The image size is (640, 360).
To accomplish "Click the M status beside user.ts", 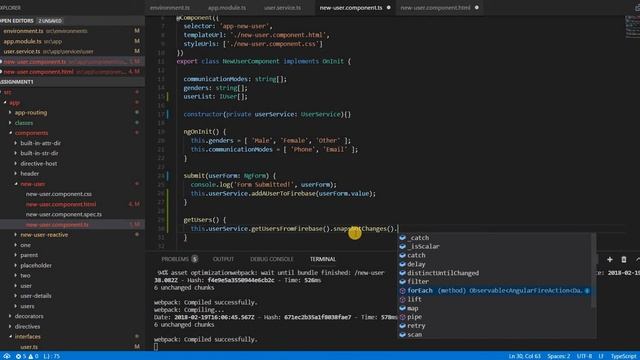I will click(x=137, y=347).
